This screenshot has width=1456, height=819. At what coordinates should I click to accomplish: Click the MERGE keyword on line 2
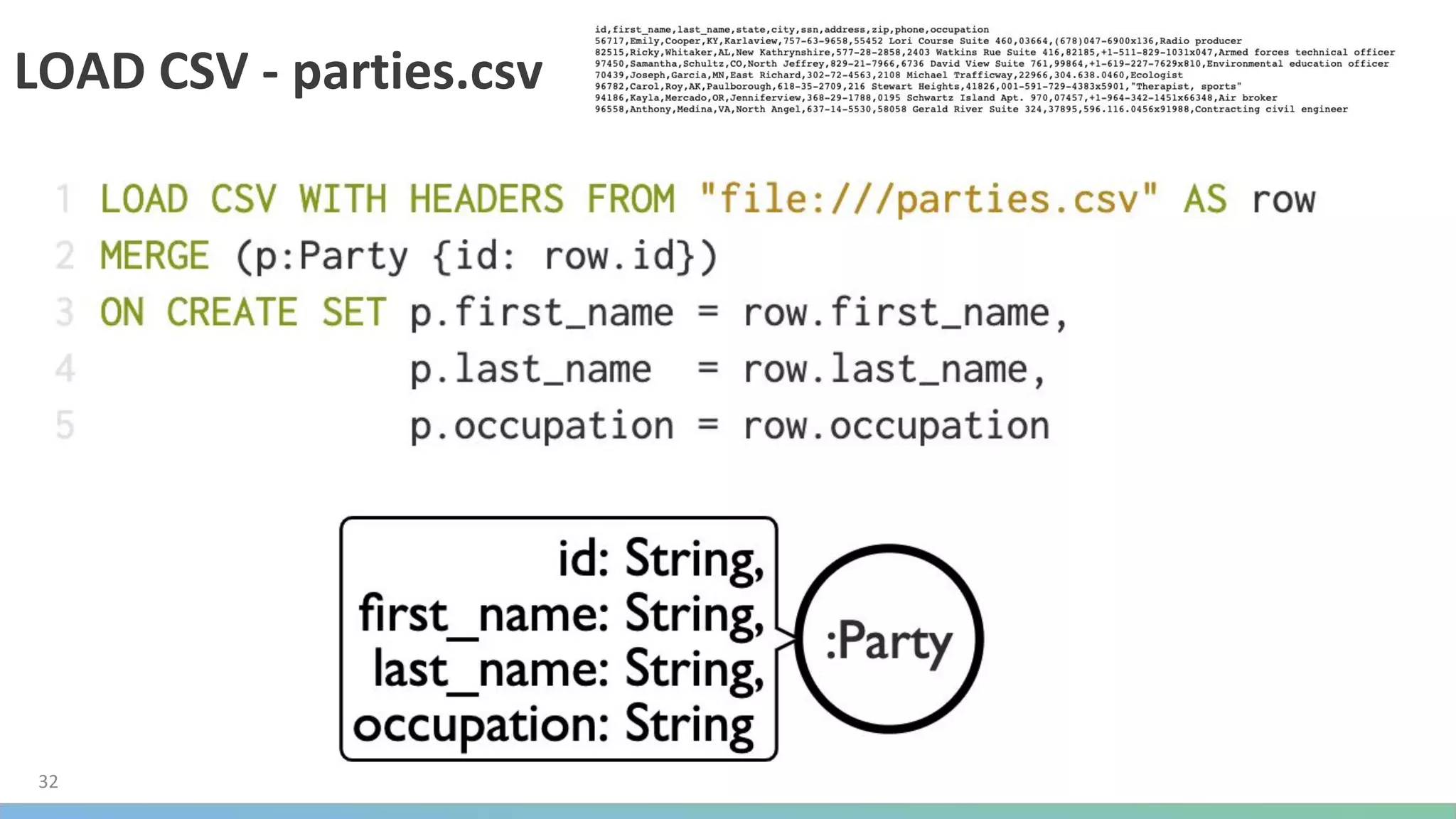(x=154, y=256)
